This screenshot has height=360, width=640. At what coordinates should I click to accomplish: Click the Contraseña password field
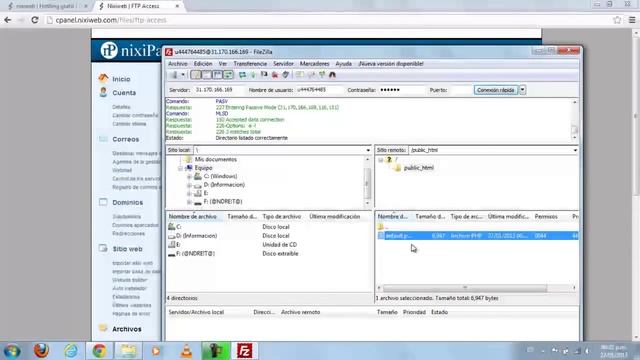coord(402,90)
